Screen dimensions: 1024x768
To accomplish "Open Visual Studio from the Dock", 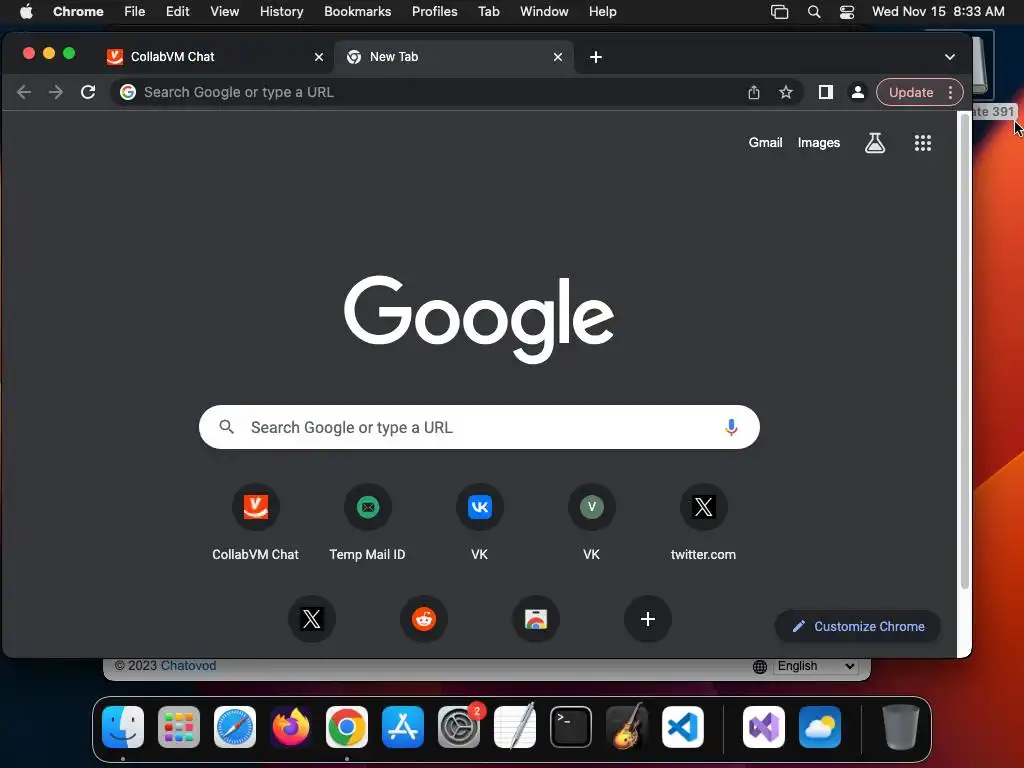I will click(763, 727).
